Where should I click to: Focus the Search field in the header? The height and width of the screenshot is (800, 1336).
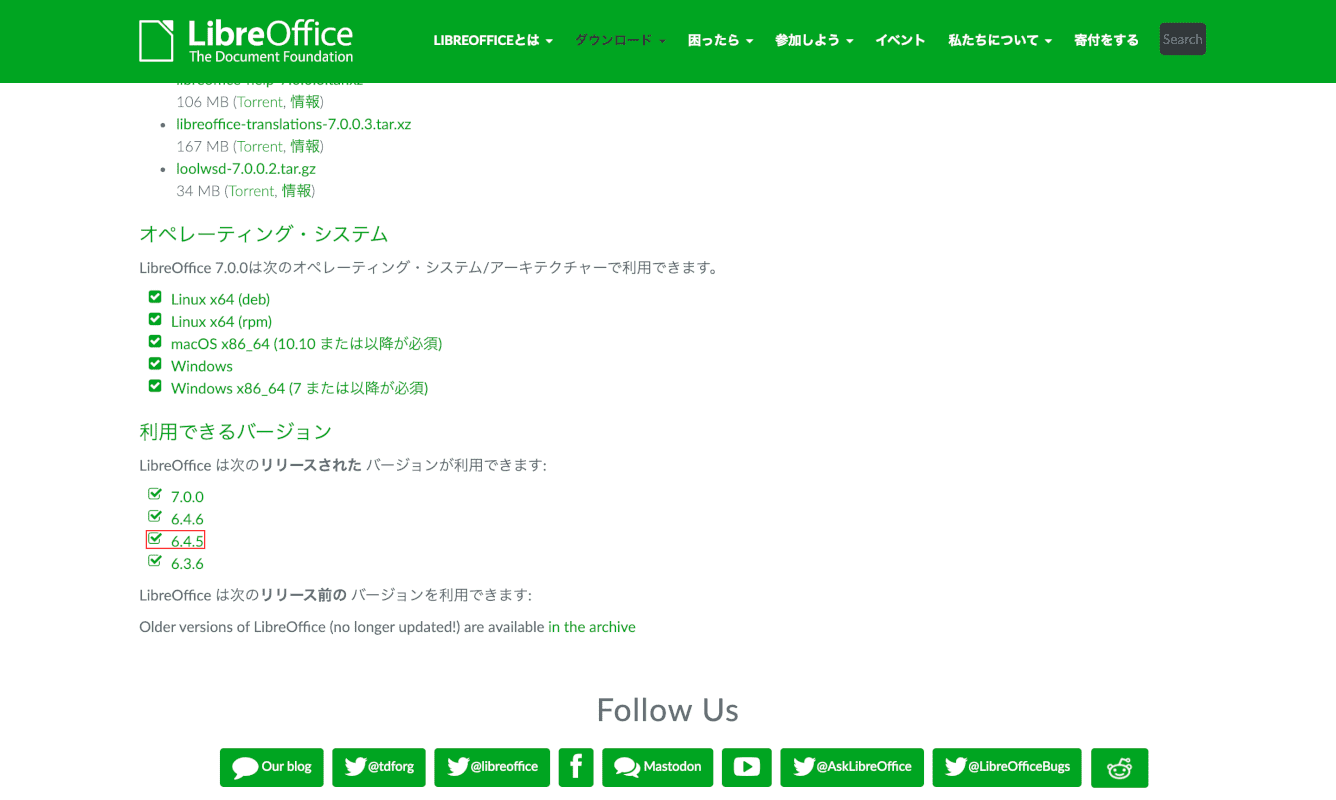[1182, 39]
